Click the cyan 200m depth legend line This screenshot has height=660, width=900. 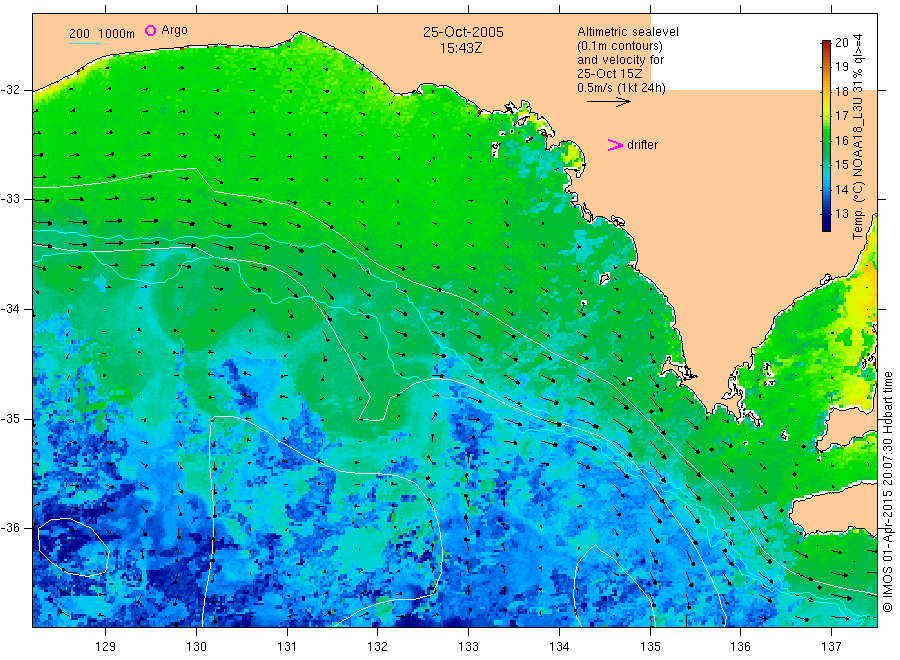click(x=84, y=43)
